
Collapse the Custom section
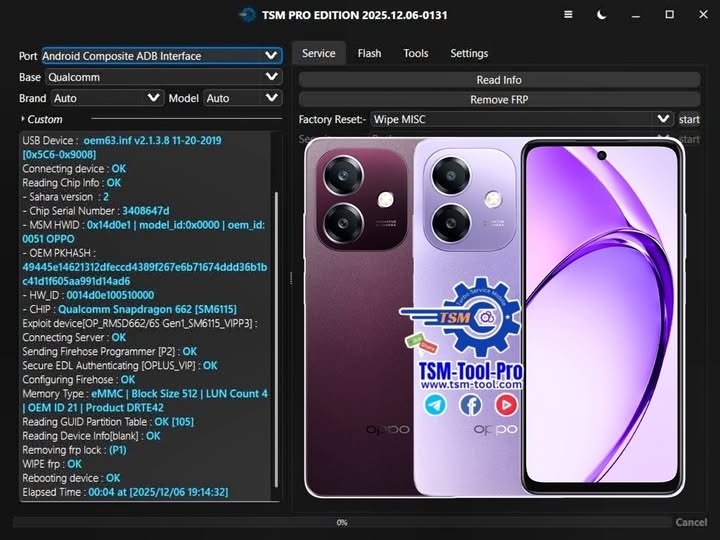click(24, 119)
